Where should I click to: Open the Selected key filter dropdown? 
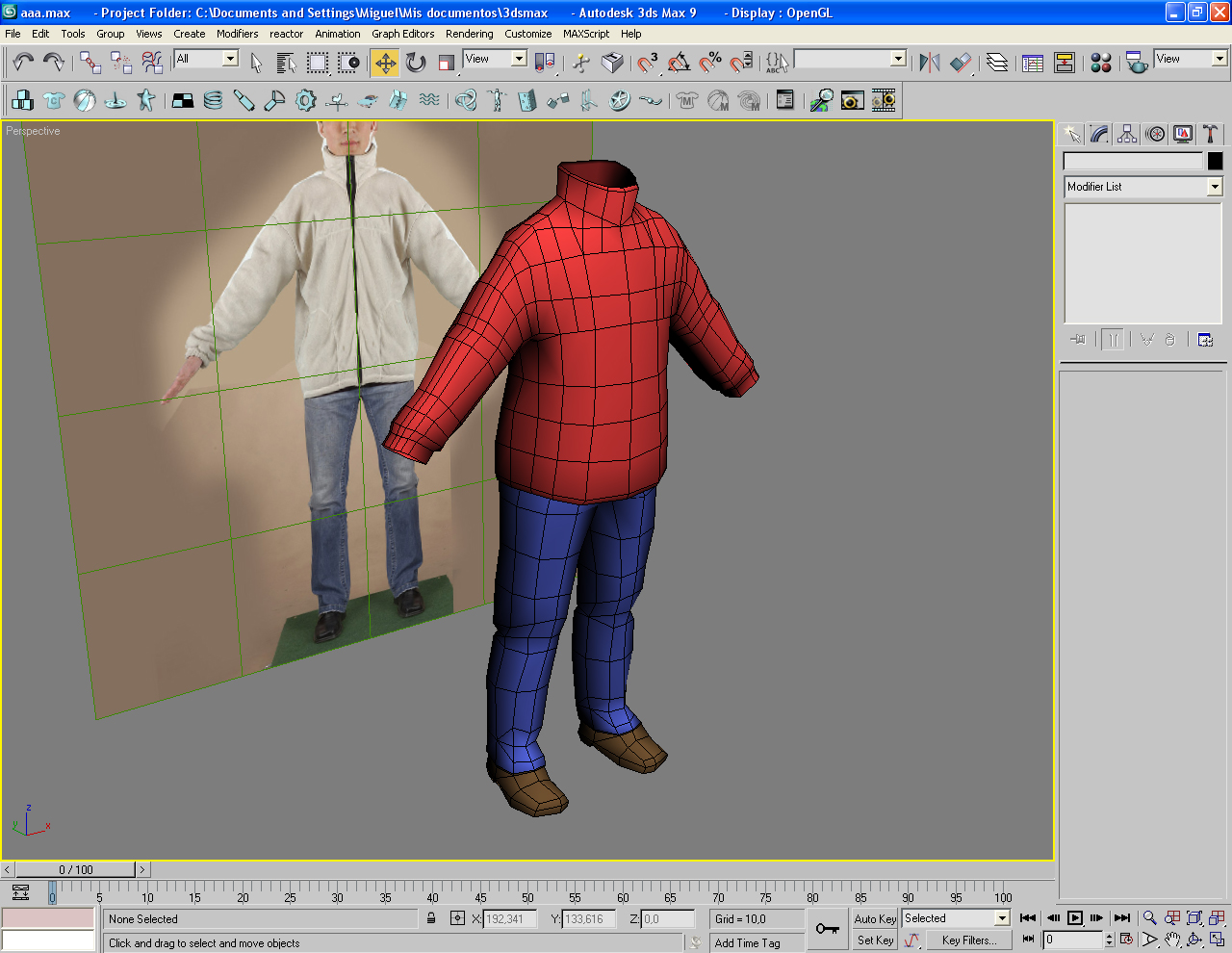(1001, 918)
